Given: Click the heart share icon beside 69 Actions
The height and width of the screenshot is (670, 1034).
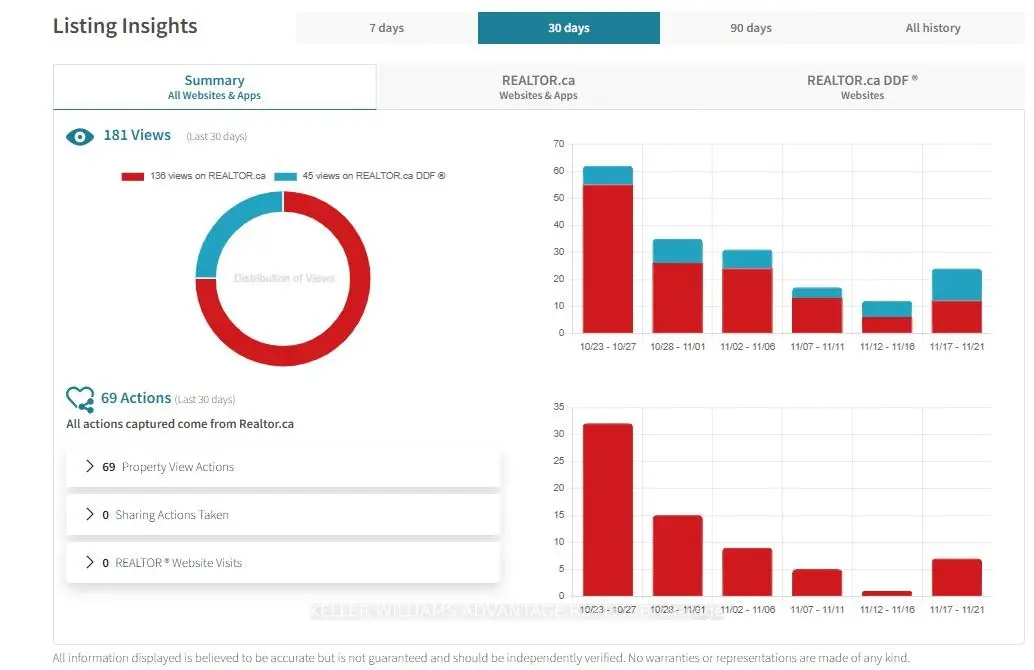Looking at the screenshot, I should pyautogui.click(x=80, y=400).
